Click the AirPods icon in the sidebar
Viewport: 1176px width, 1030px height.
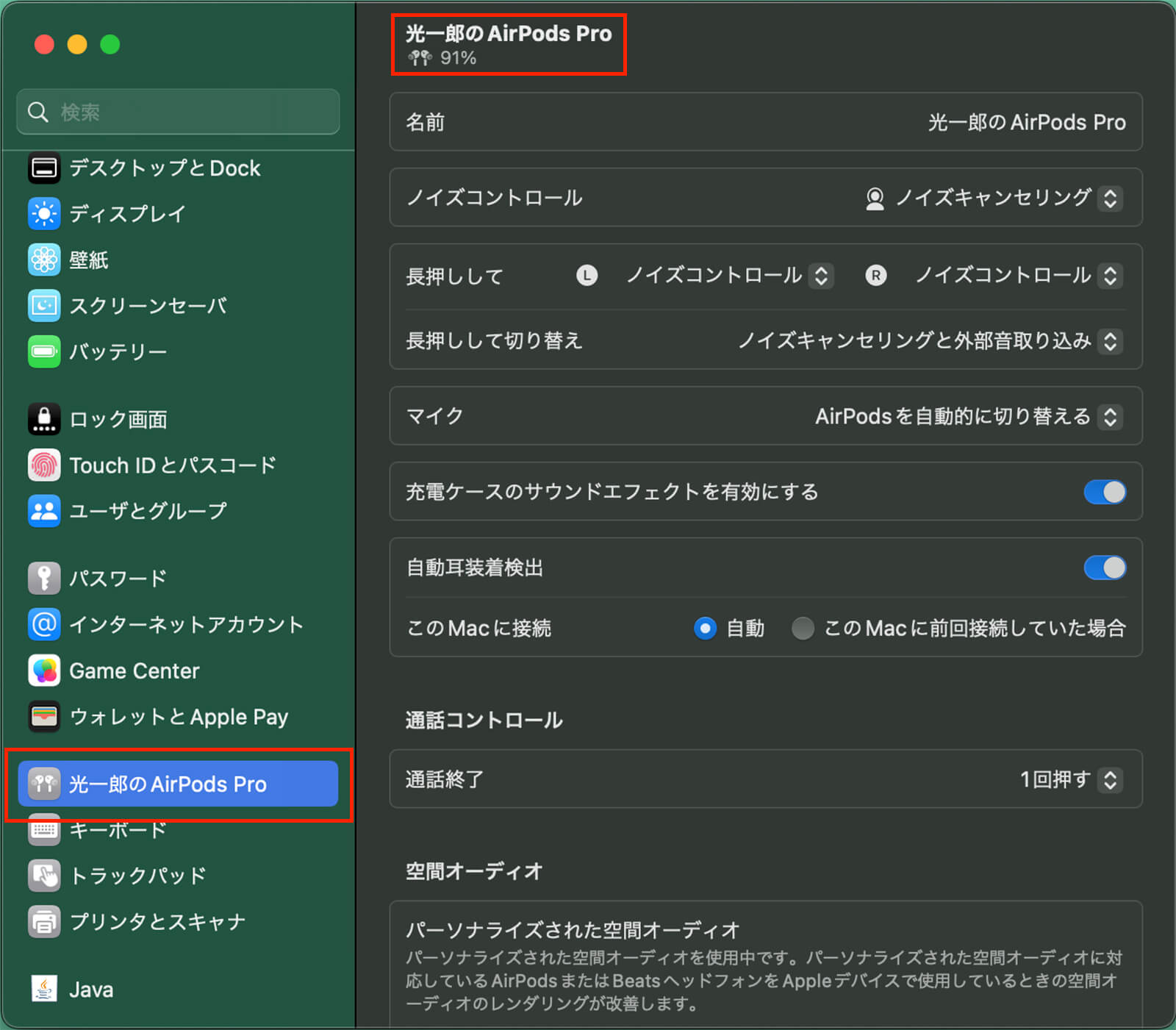(44, 784)
